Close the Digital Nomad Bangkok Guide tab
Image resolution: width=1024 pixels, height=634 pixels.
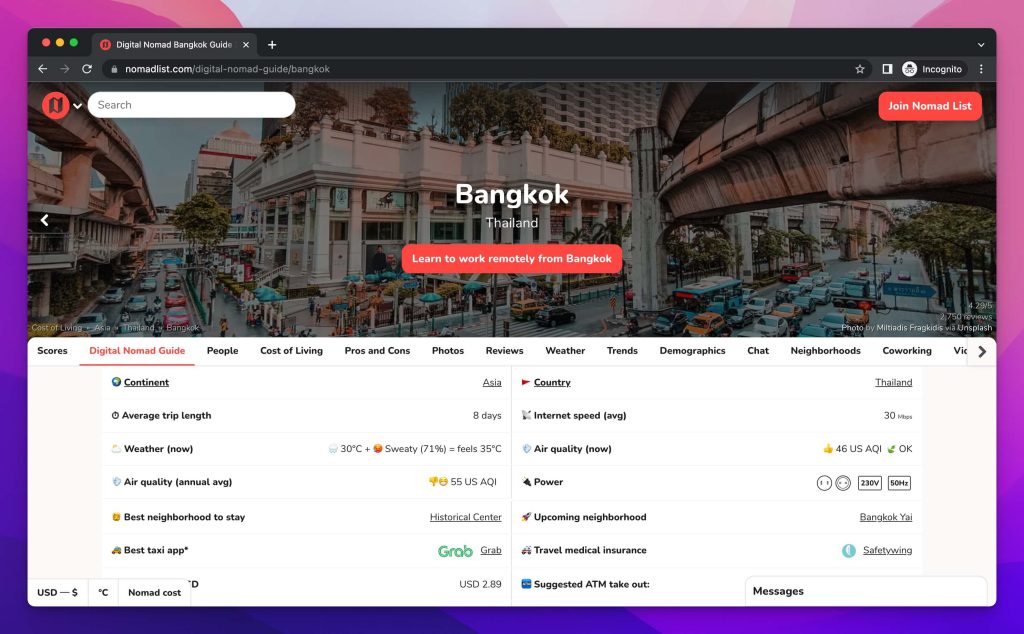pos(246,44)
